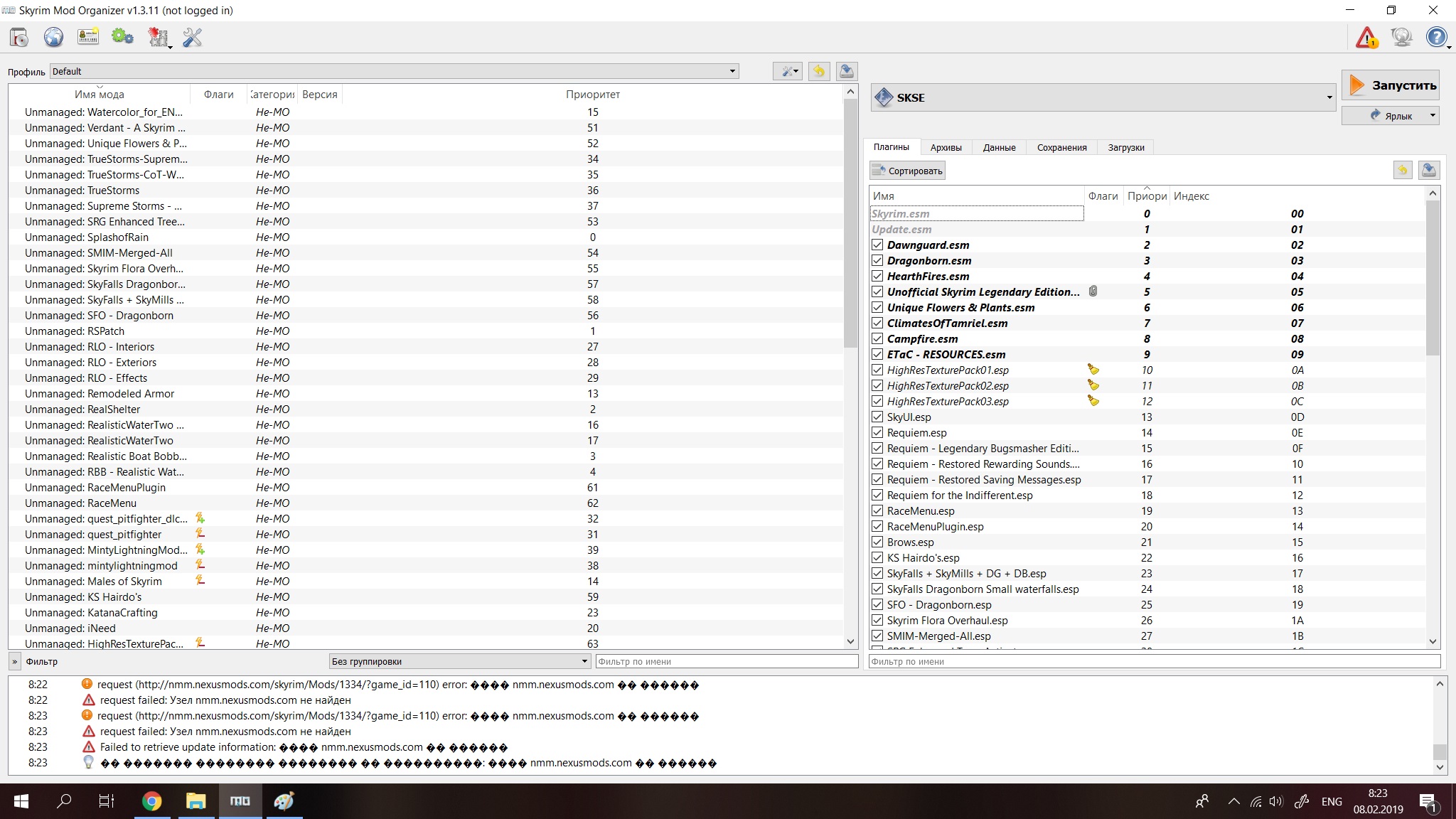Click the attachment flag for Unofficial Skyrim Legendary Edition
Image resolution: width=1456 pixels, height=819 pixels.
(1093, 291)
